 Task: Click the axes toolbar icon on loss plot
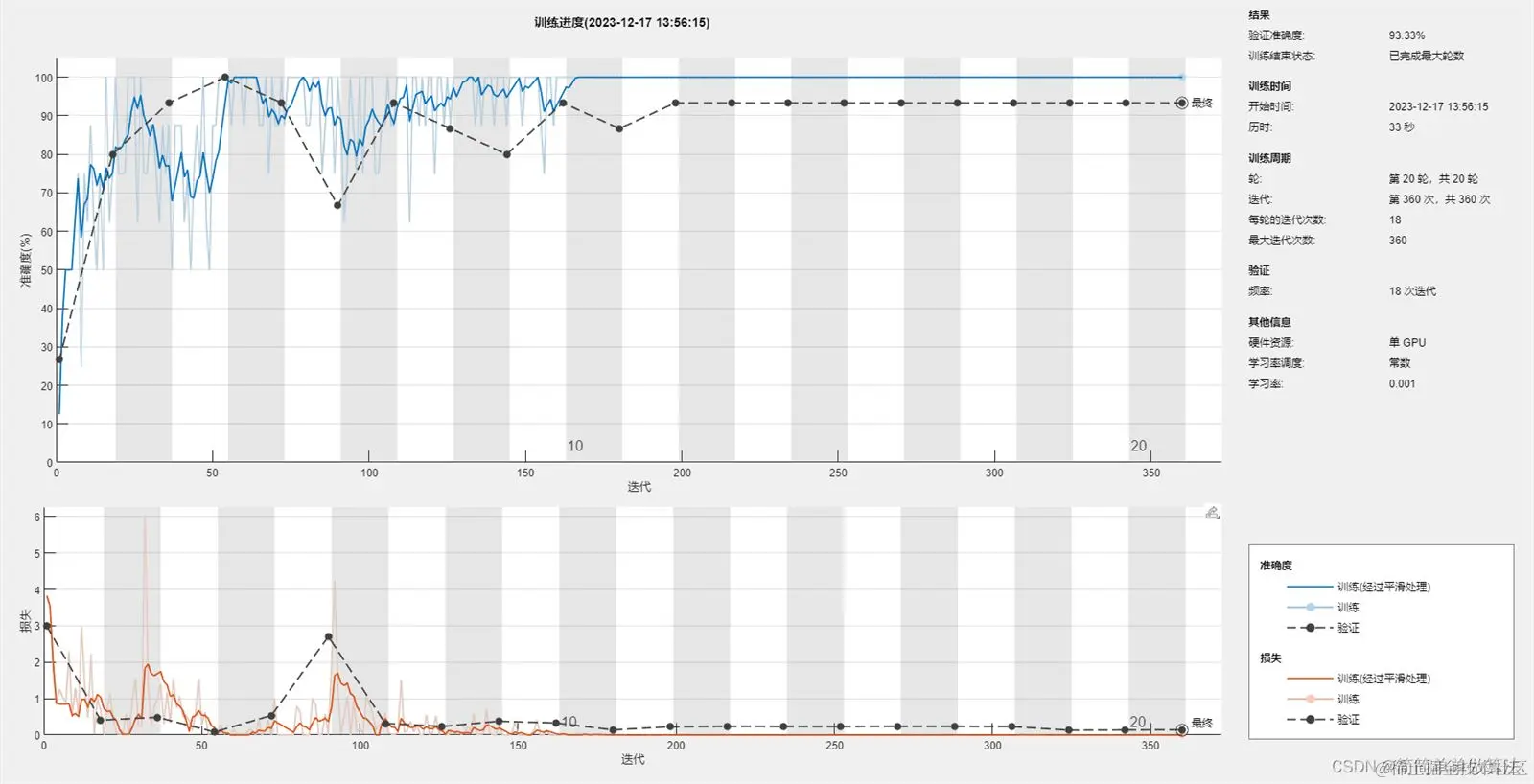(x=1213, y=513)
